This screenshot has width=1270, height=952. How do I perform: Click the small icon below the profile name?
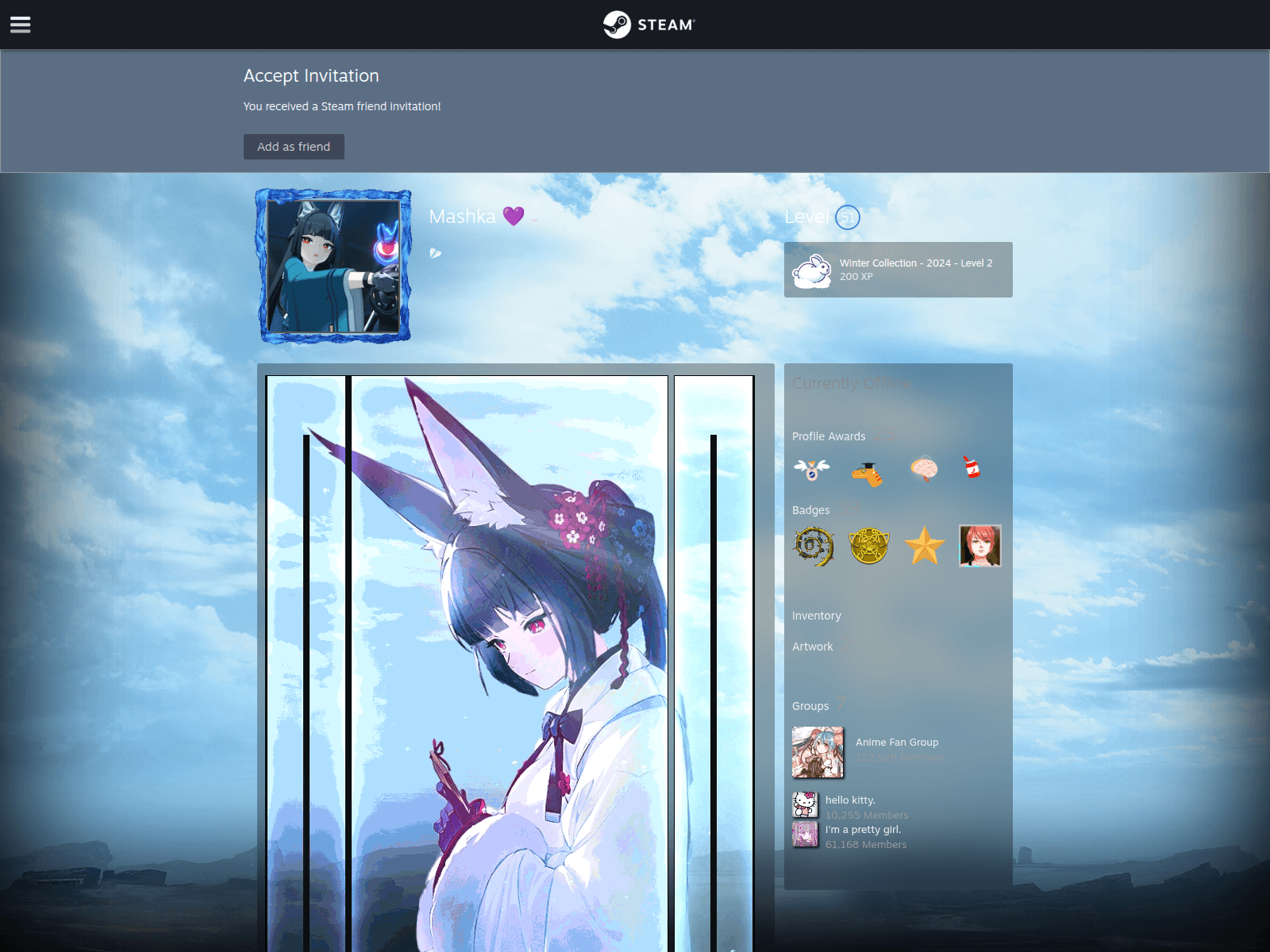[435, 253]
